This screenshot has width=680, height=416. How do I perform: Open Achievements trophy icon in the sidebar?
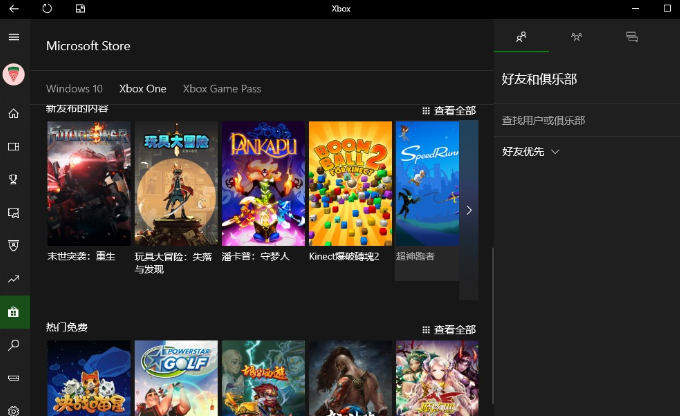coord(14,179)
